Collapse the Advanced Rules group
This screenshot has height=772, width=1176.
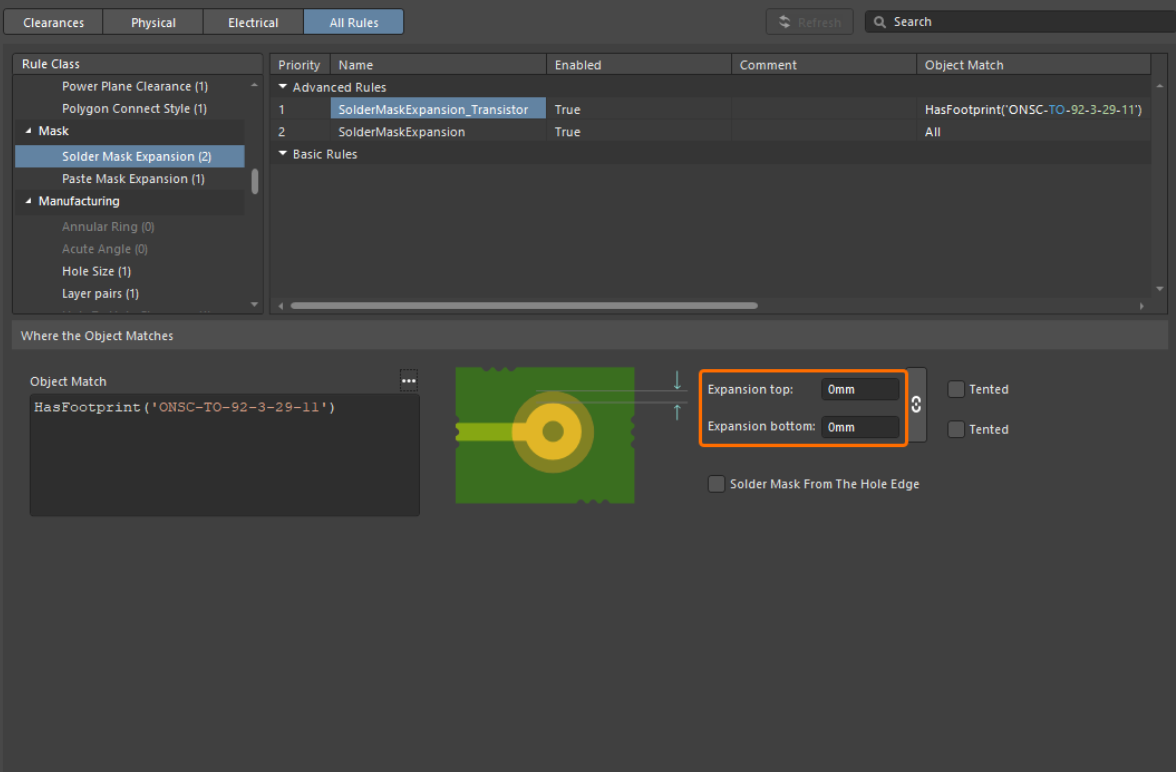click(x=283, y=87)
